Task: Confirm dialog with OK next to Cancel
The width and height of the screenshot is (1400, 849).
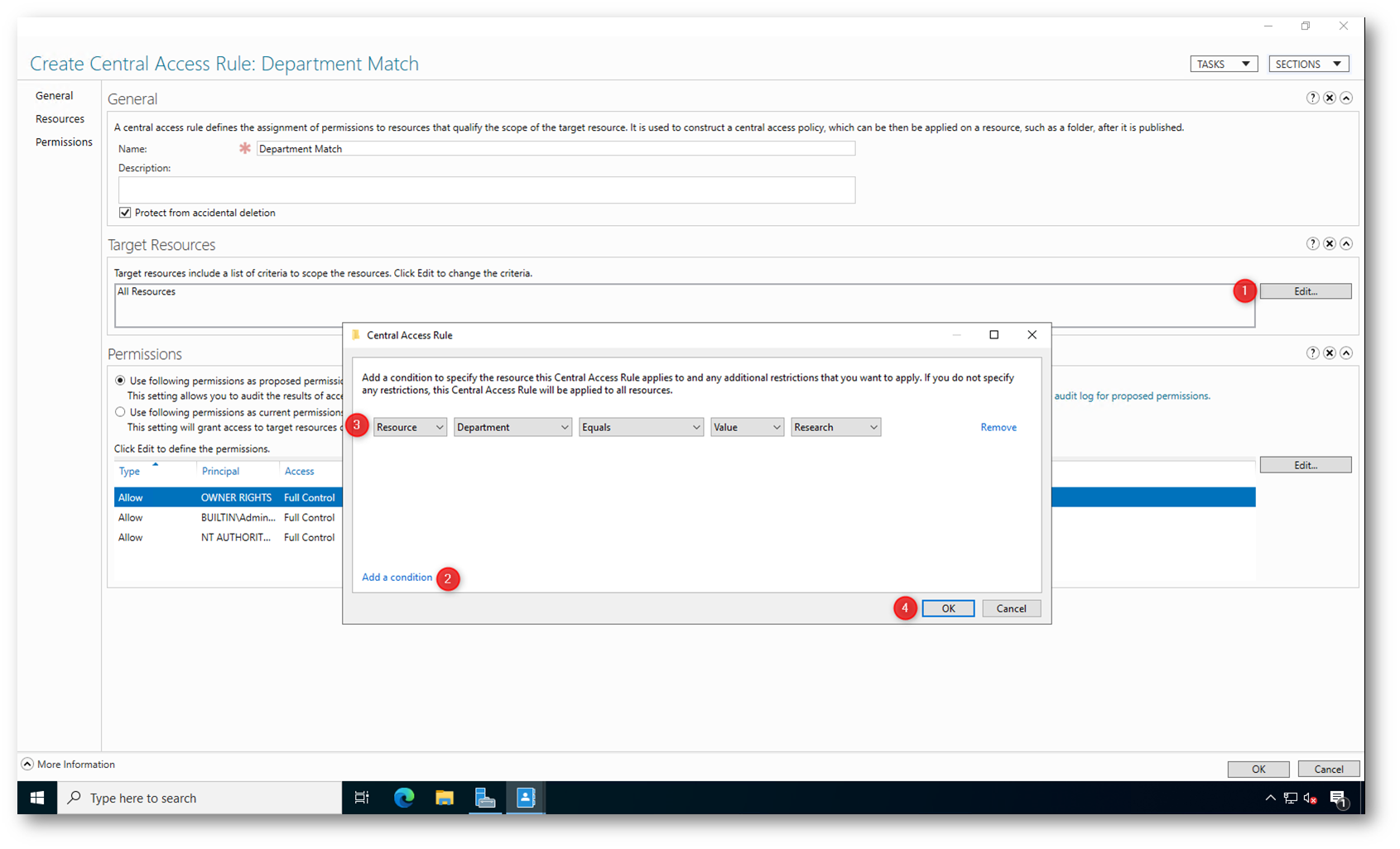Action: [948, 608]
